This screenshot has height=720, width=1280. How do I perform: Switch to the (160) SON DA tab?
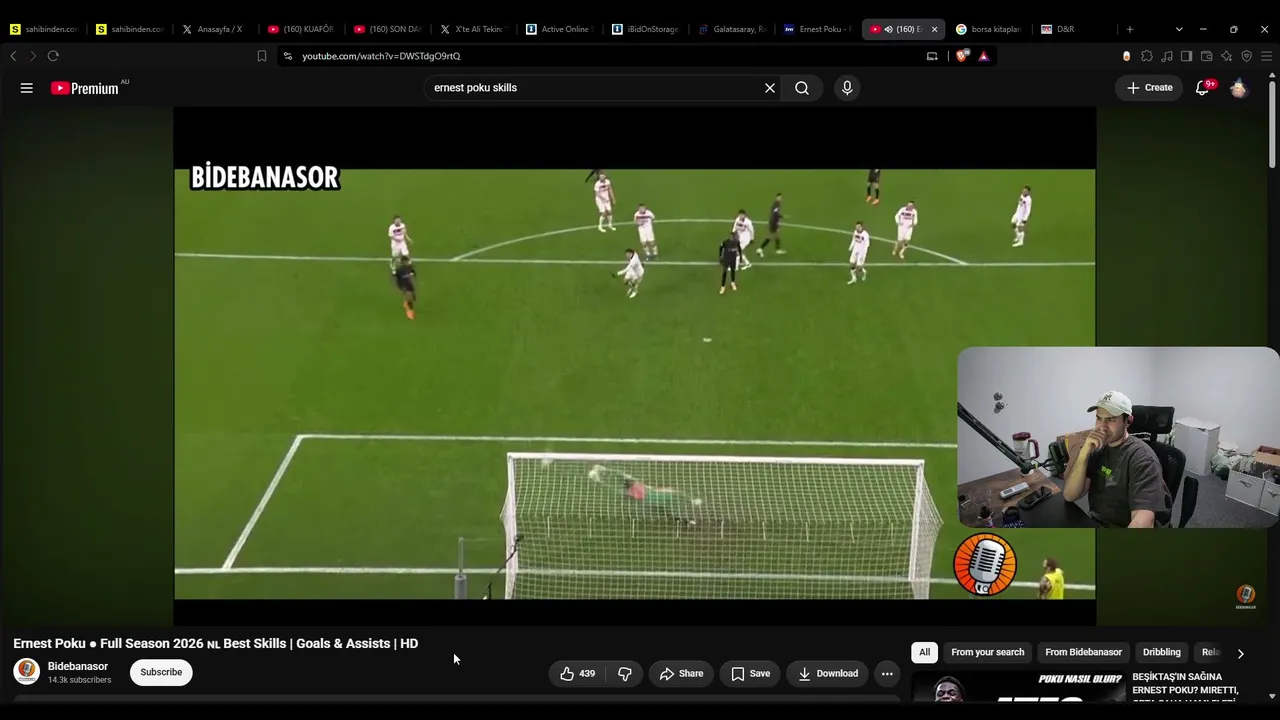tap(387, 29)
